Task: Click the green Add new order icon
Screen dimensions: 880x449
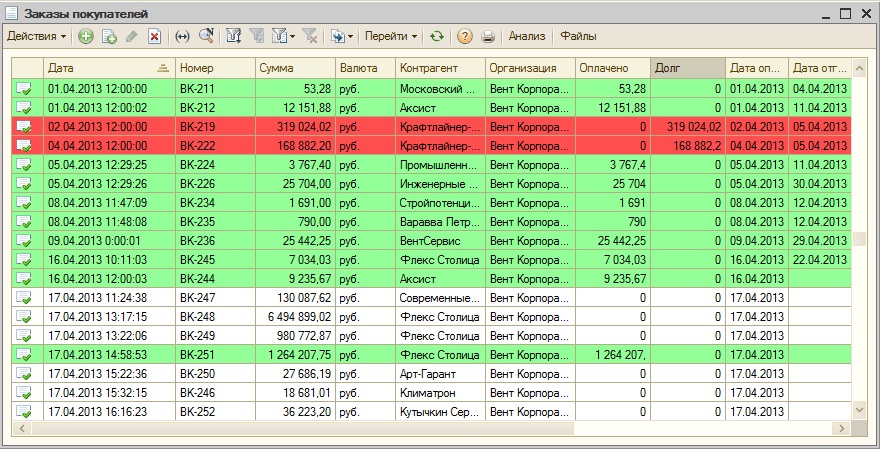Action: coord(85,37)
